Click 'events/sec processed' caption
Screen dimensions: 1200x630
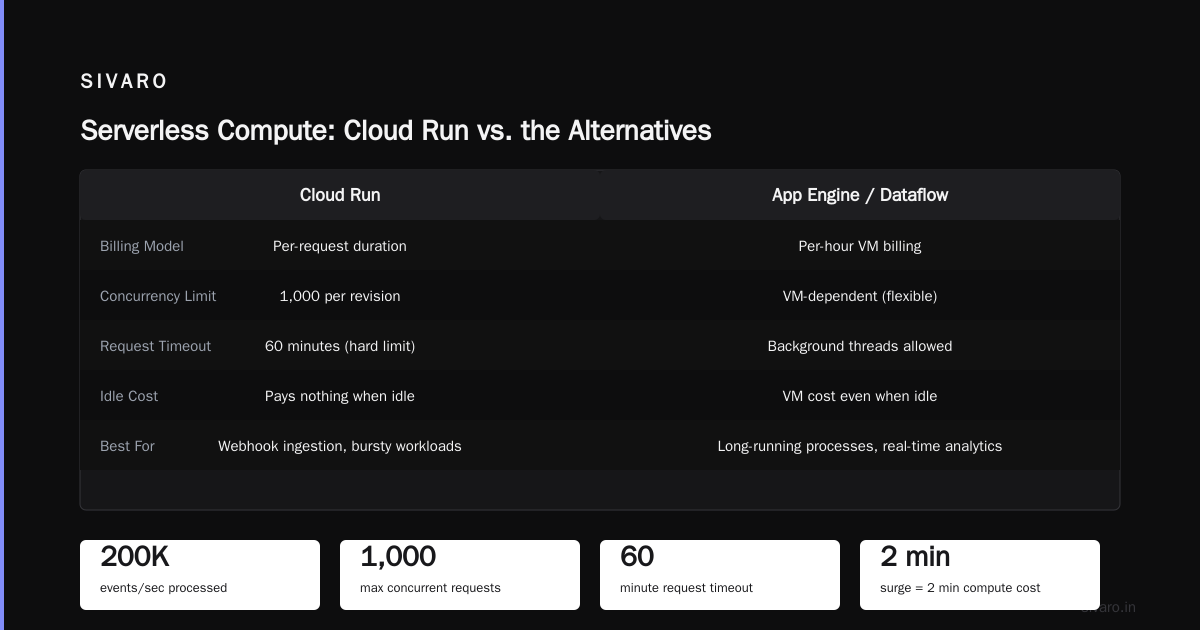coord(163,588)
